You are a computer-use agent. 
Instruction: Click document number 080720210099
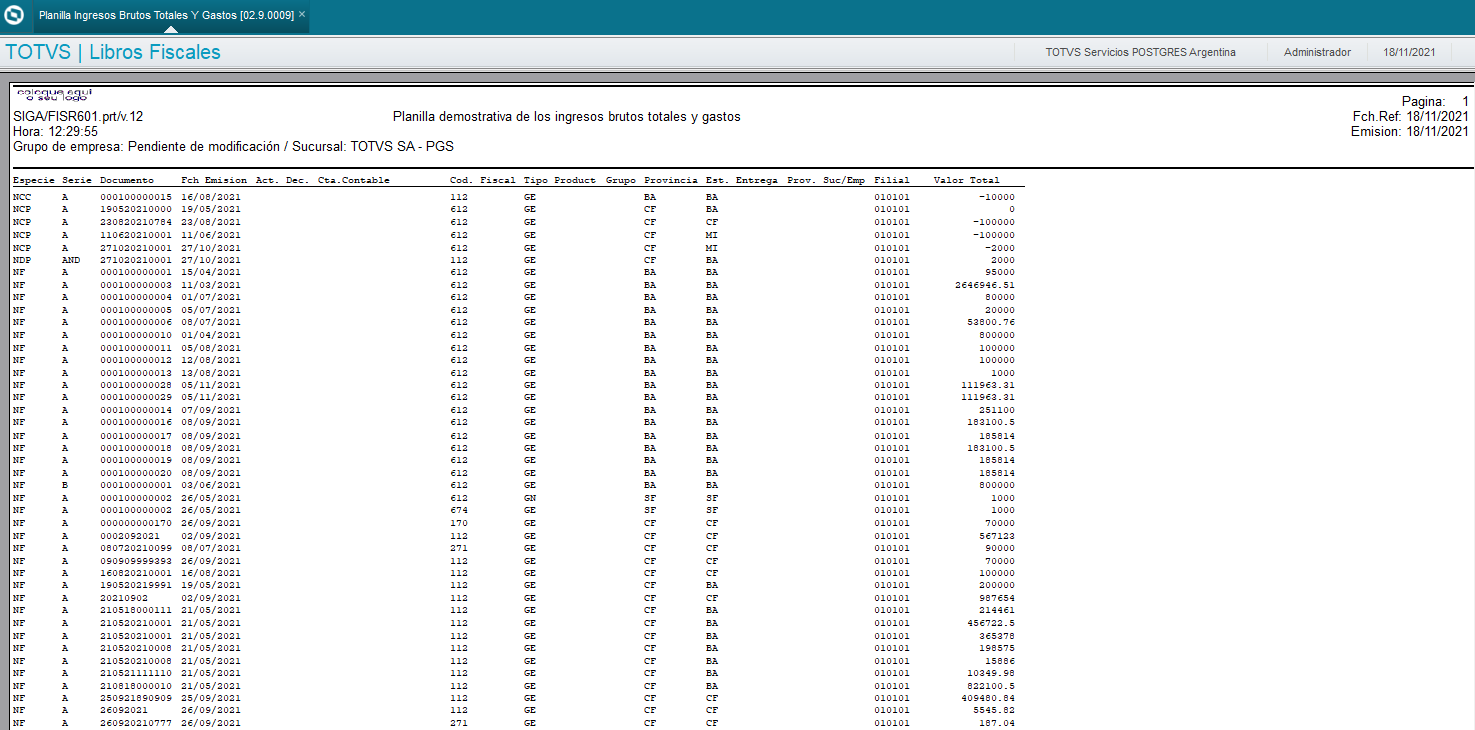click(x=136, y=548)
